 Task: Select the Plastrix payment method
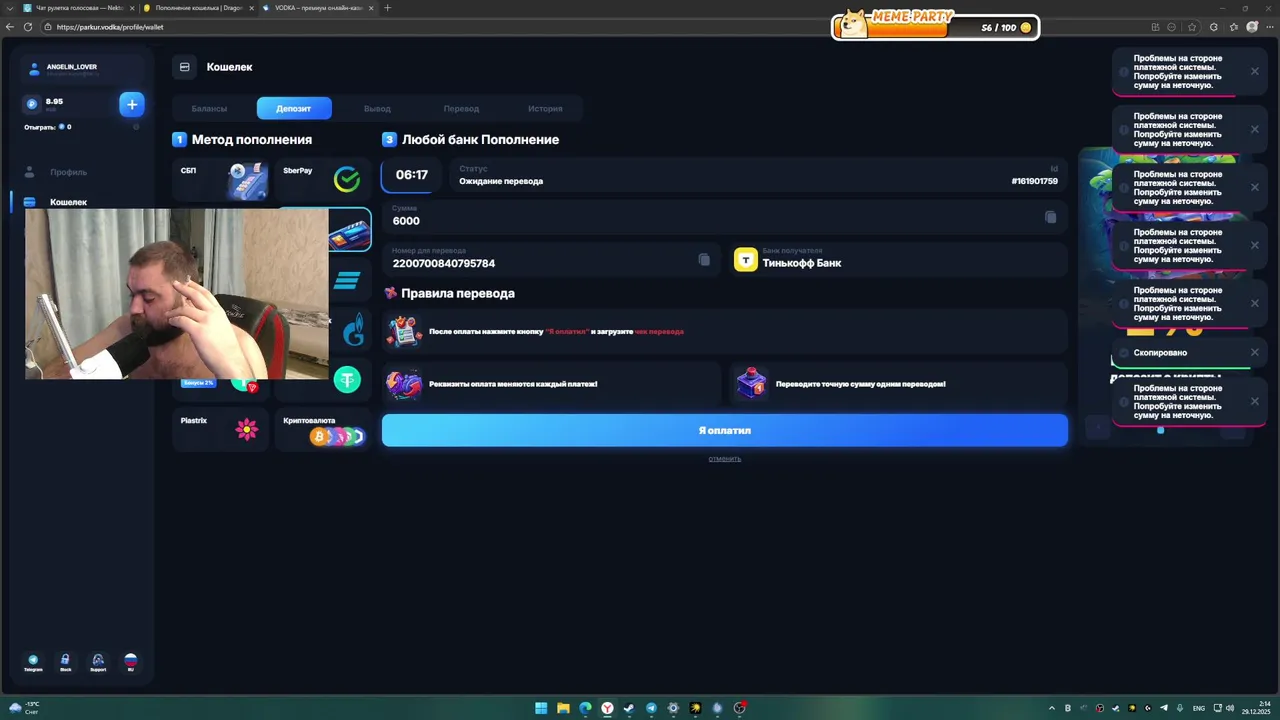221,430
